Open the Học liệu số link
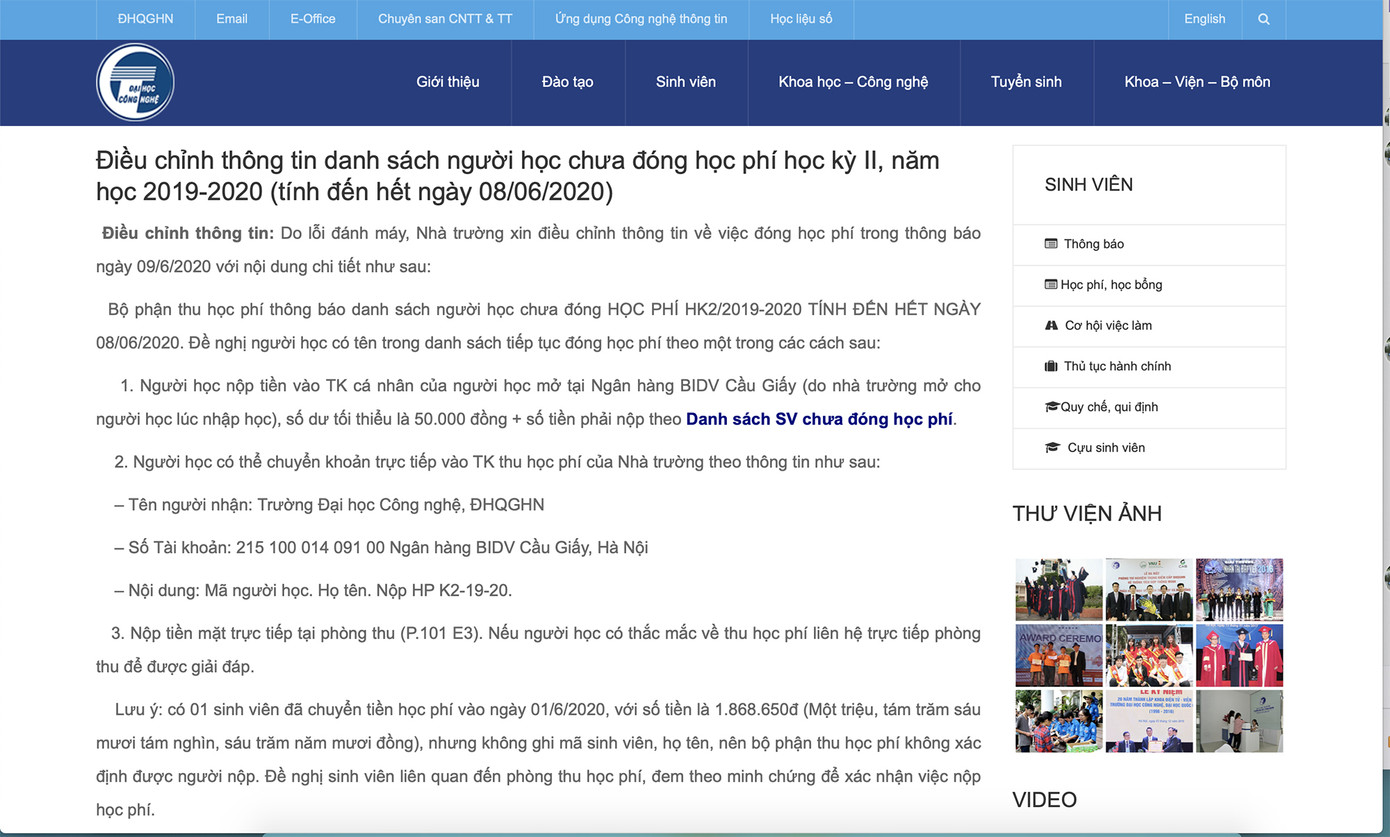The image size is (1390, 837). tap(801, 19)
